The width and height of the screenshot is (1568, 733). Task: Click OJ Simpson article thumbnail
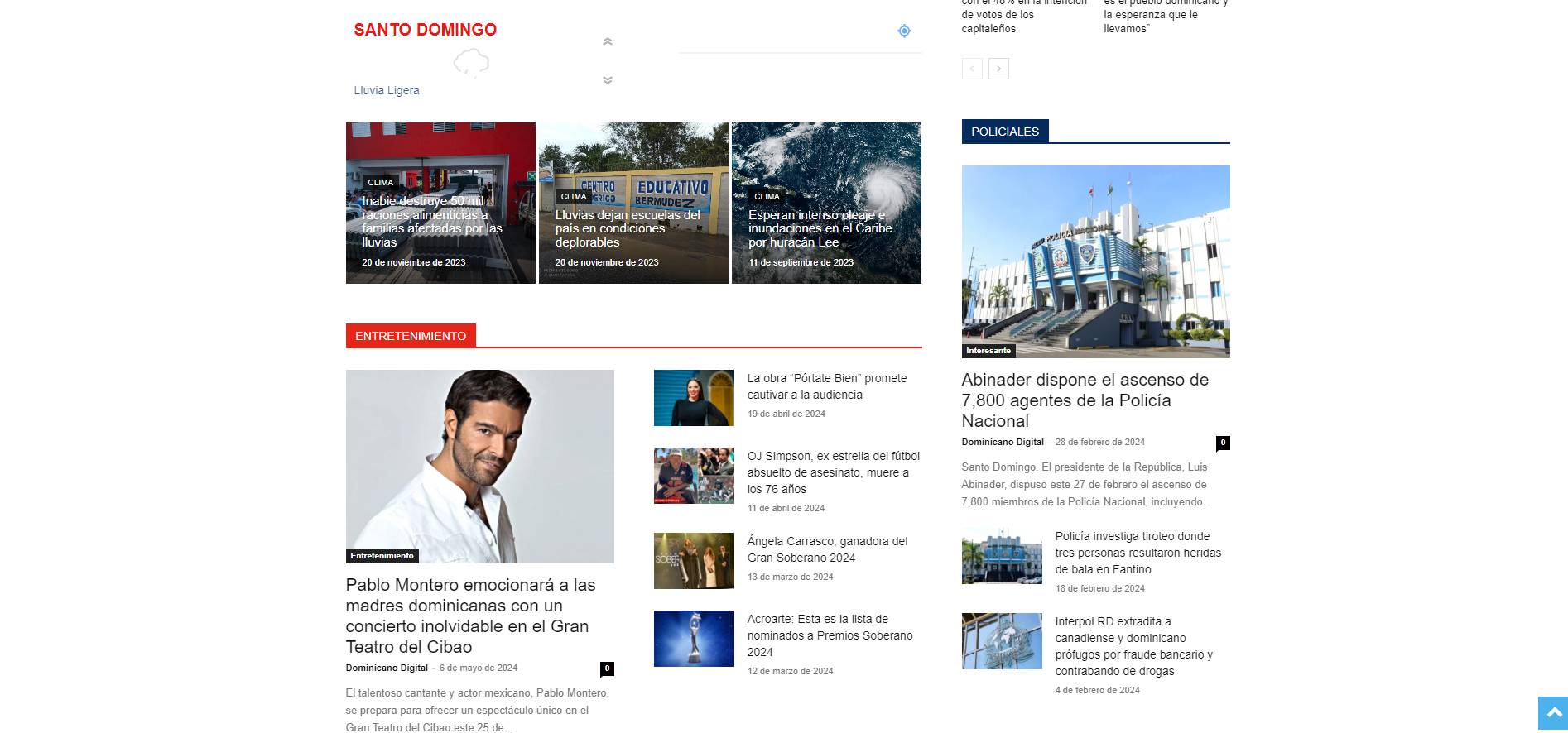click(694, 476)
